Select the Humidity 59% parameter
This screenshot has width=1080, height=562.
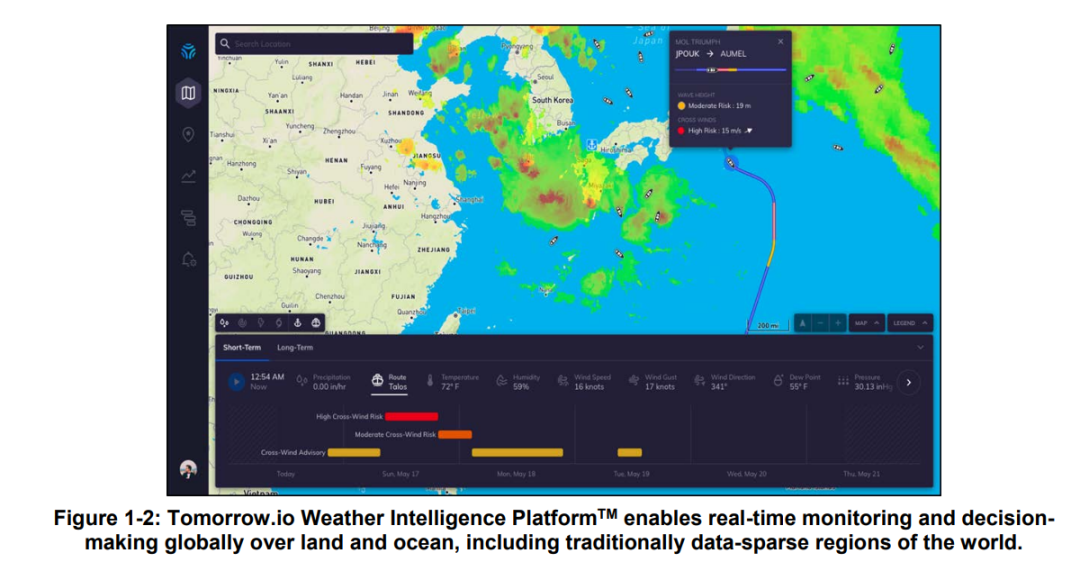[x=518, y=382]
